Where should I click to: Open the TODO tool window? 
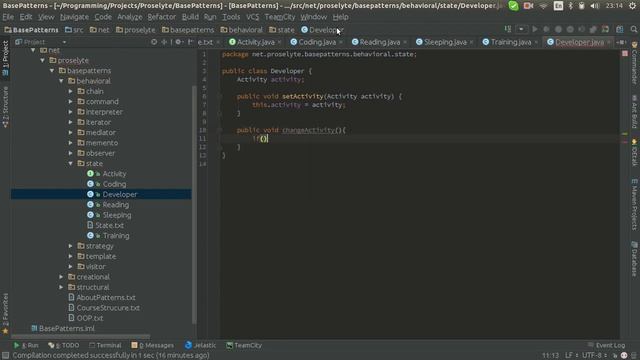(x=64, y=345)
